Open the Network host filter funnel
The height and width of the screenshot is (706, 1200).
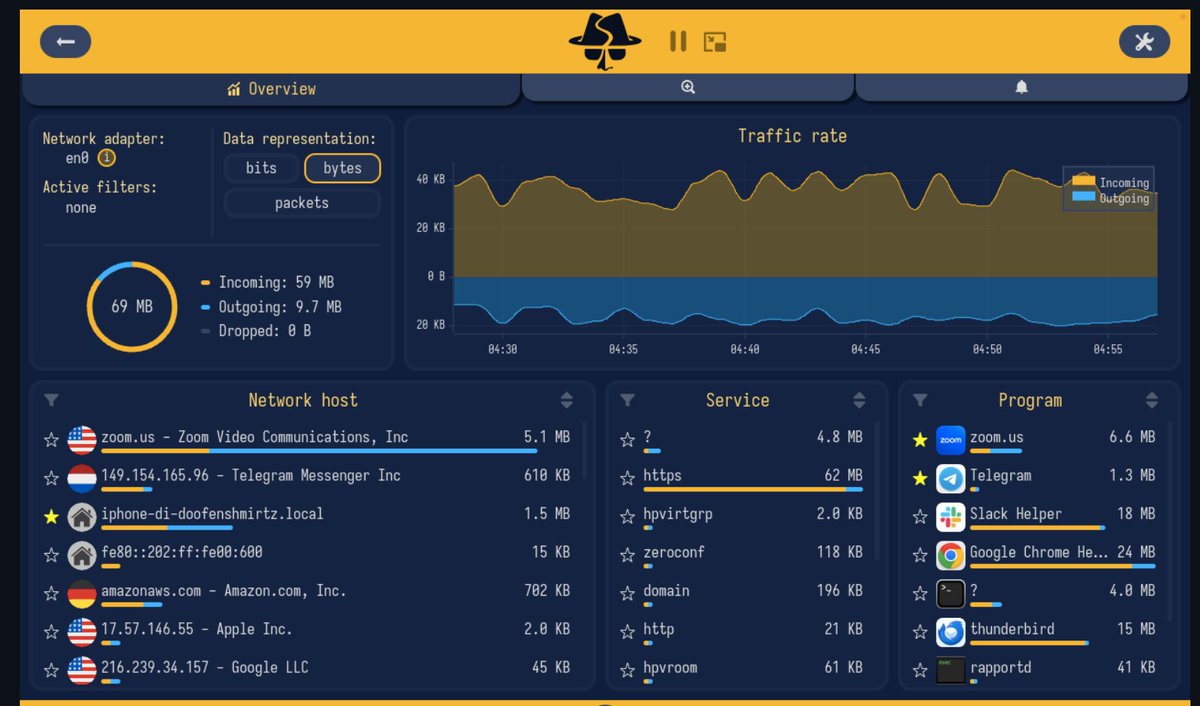point(51,400)
